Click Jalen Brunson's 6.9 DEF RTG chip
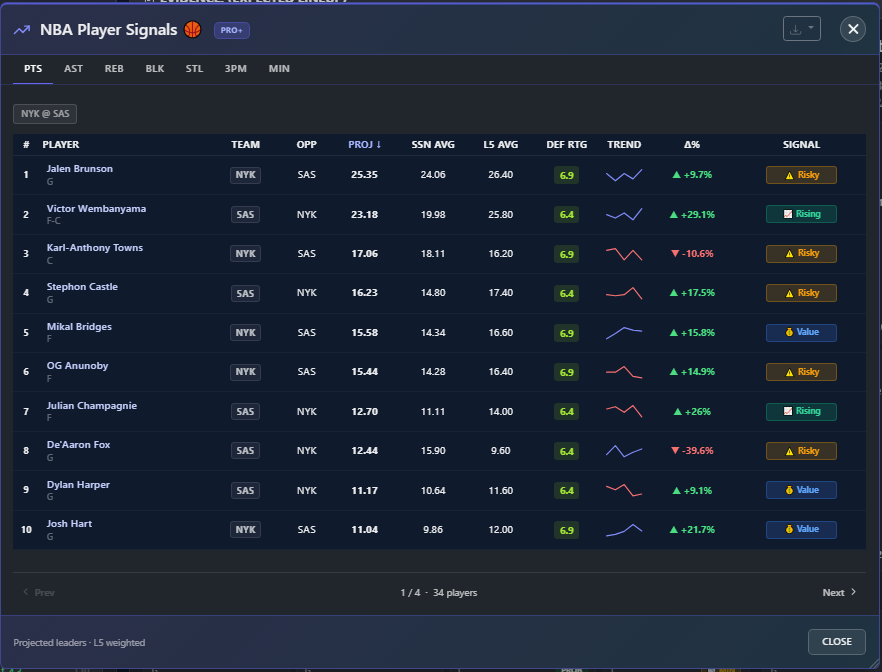 pyautogui.click(x=566, y=175)
